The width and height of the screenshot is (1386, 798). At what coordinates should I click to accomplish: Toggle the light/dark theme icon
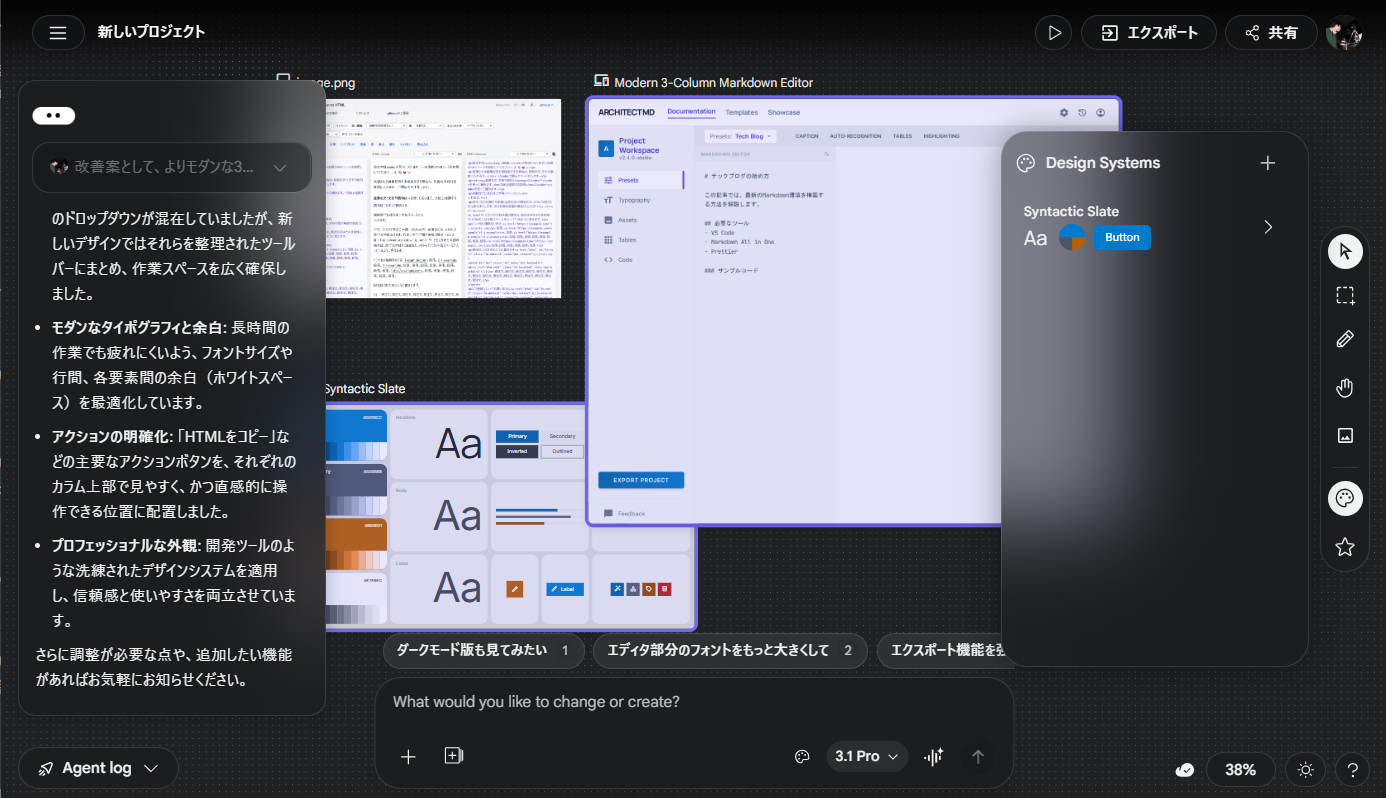(1305, 770)
